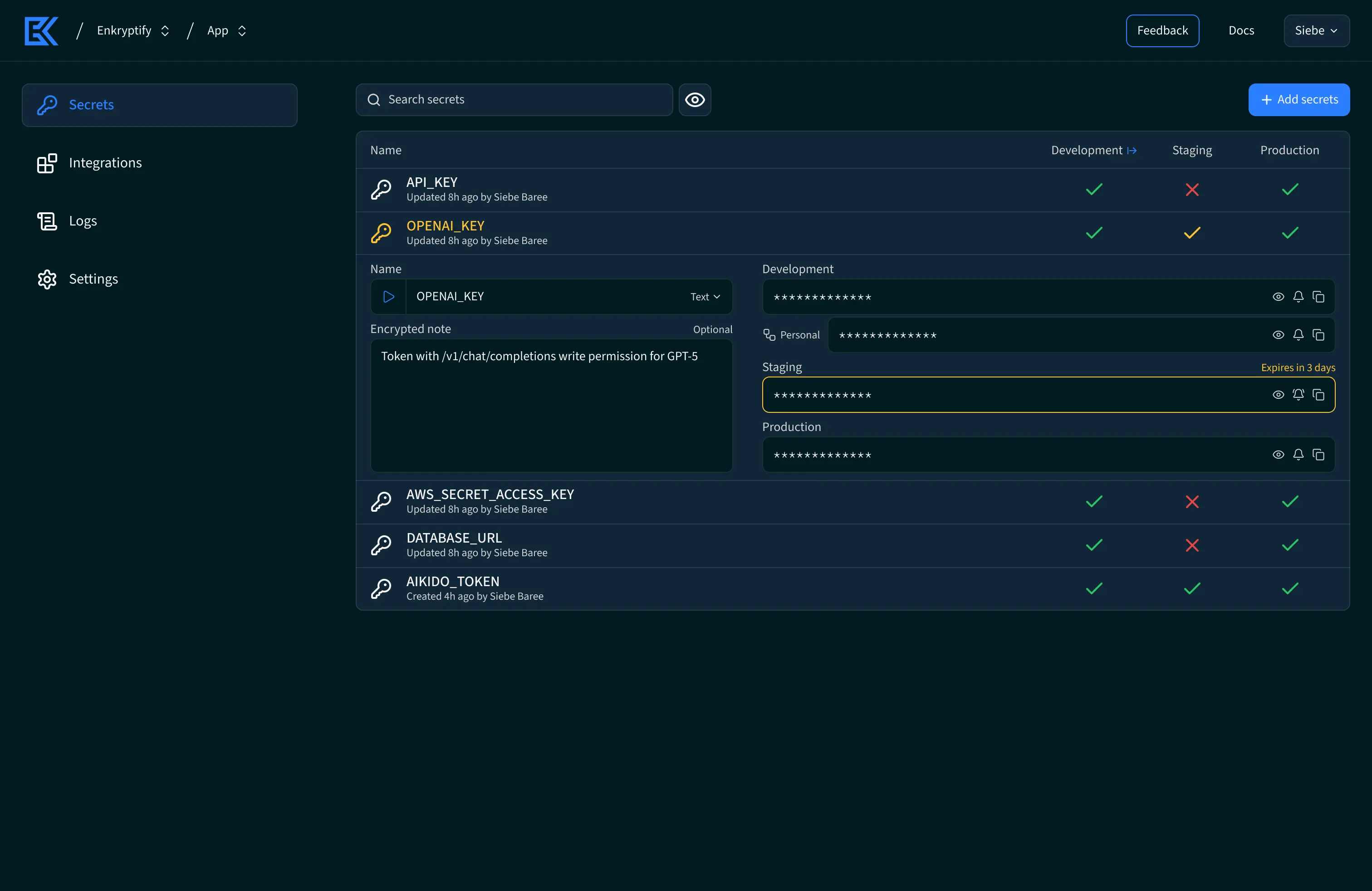Screen dimensions: 1372x891
Task: Click the play icon next to the OPENAI_KEY name field
Action: 388,297
